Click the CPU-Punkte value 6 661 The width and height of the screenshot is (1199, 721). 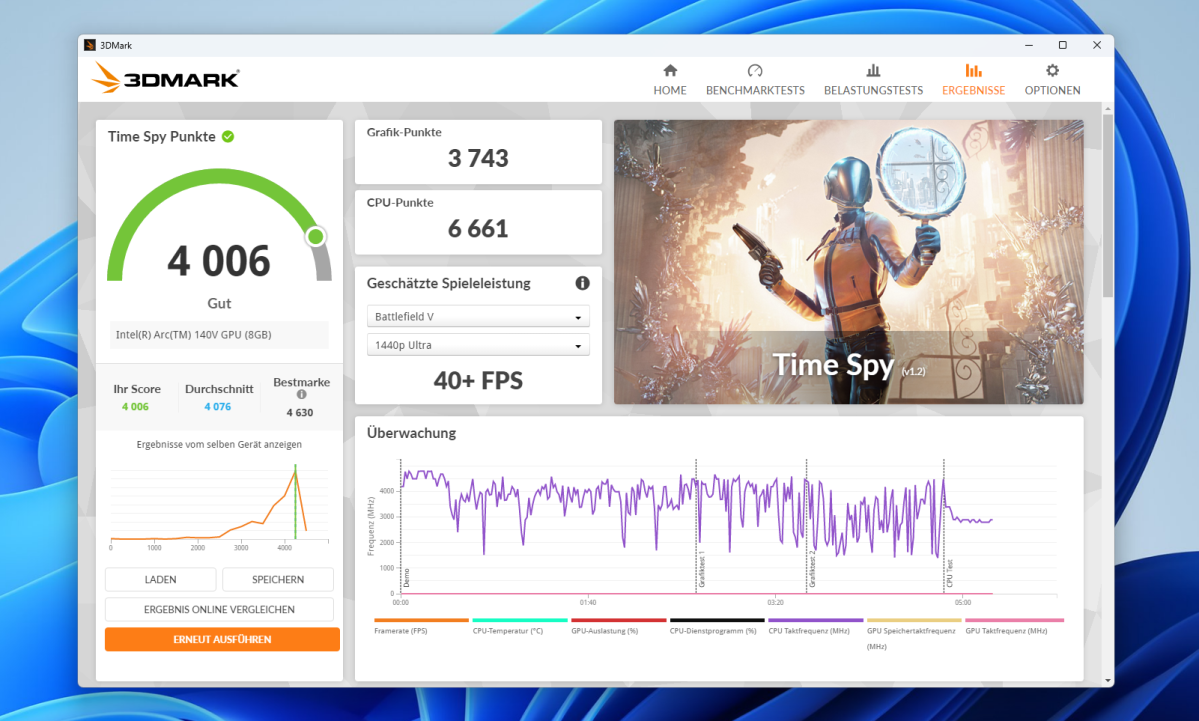pos(478,229)
